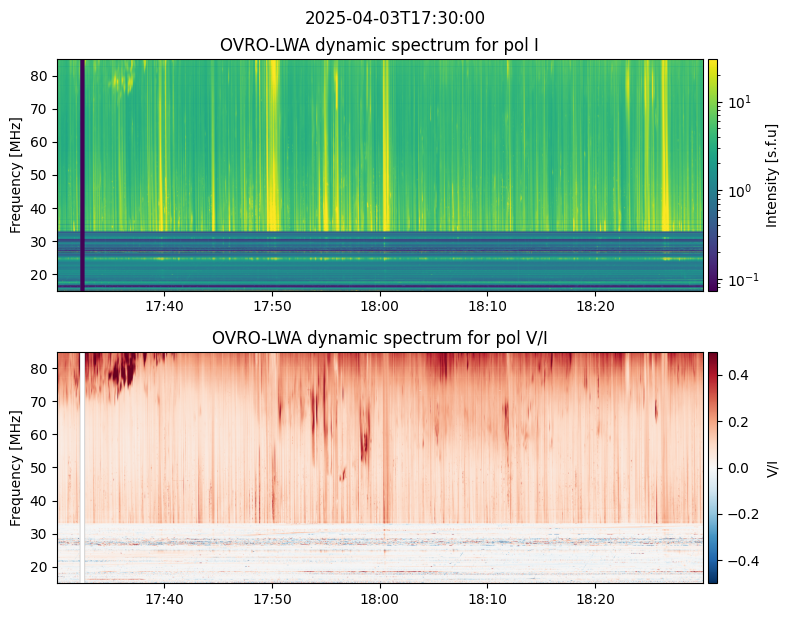789x617 pixels.
Task: Click the 18:20 tick label in bottom panel
Action: (x=595, y=599)
